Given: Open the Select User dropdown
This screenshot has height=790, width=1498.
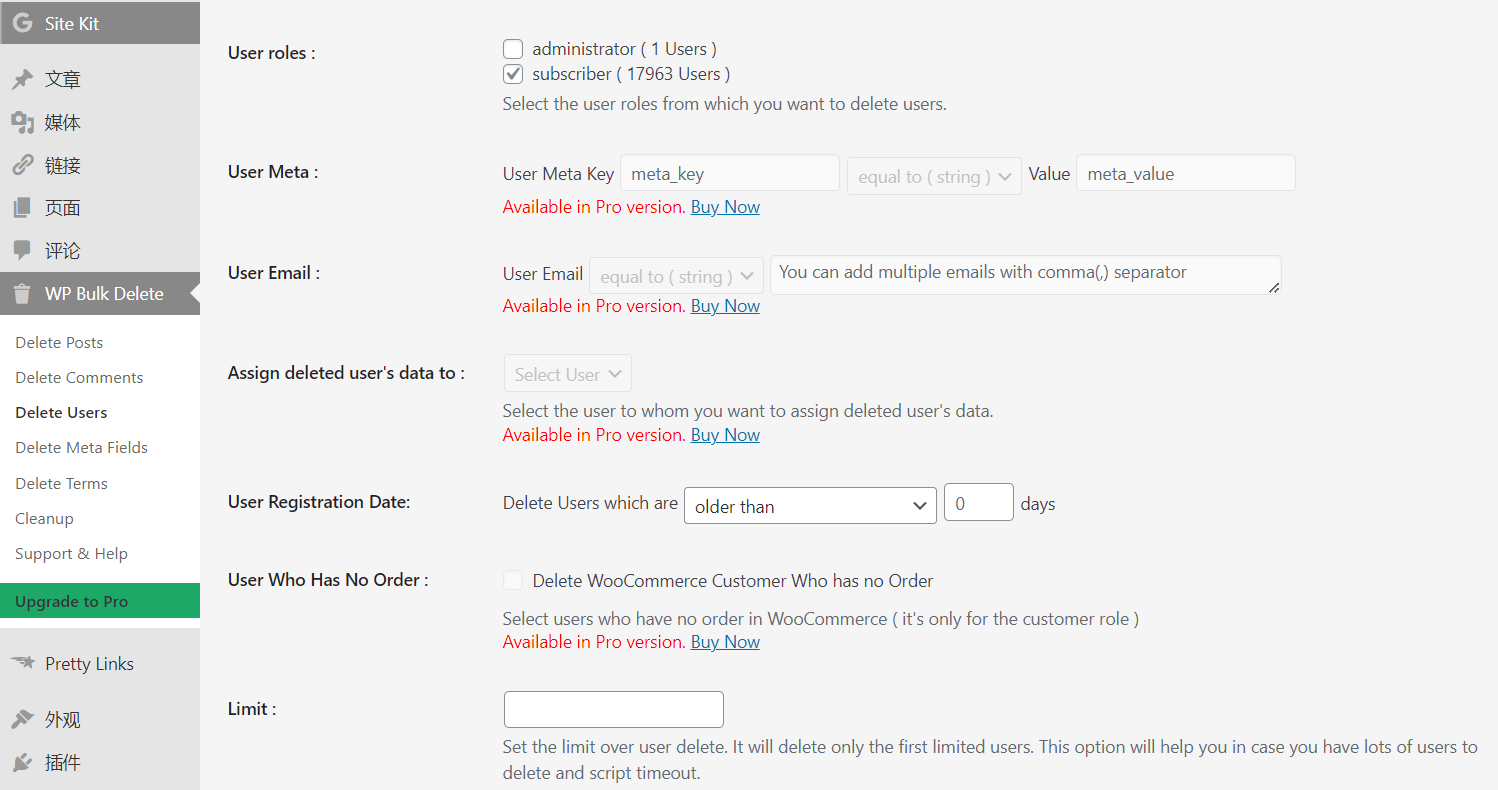Looking at the screenshot, I should 568,374.
